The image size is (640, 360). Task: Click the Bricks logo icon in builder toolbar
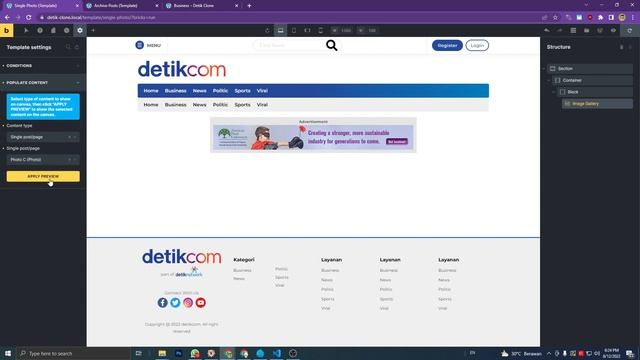[7, 30]
